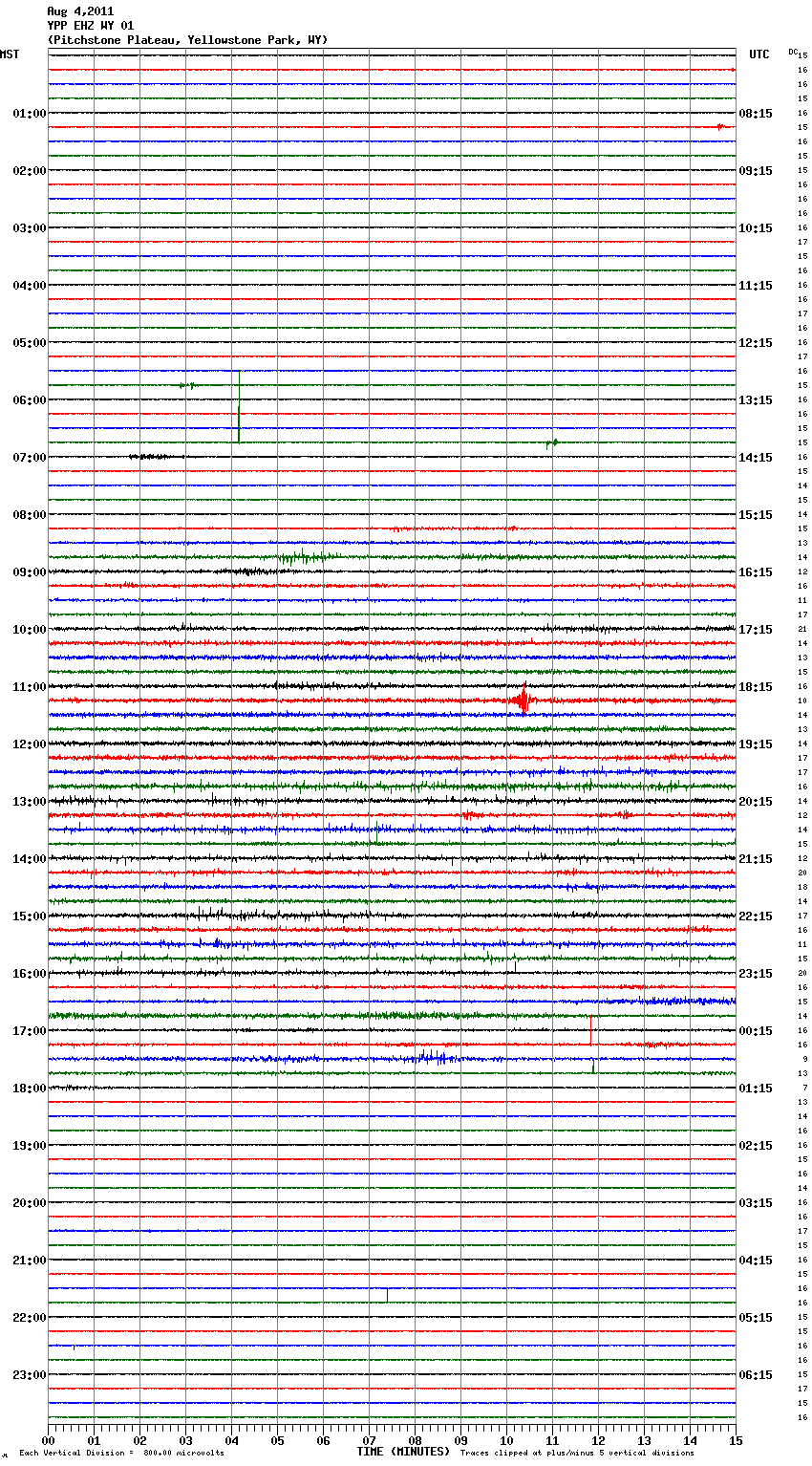Select the 18:00 MST time label
The width and height of the screenshot is (812, 1466).
[x=30, y=1089]
